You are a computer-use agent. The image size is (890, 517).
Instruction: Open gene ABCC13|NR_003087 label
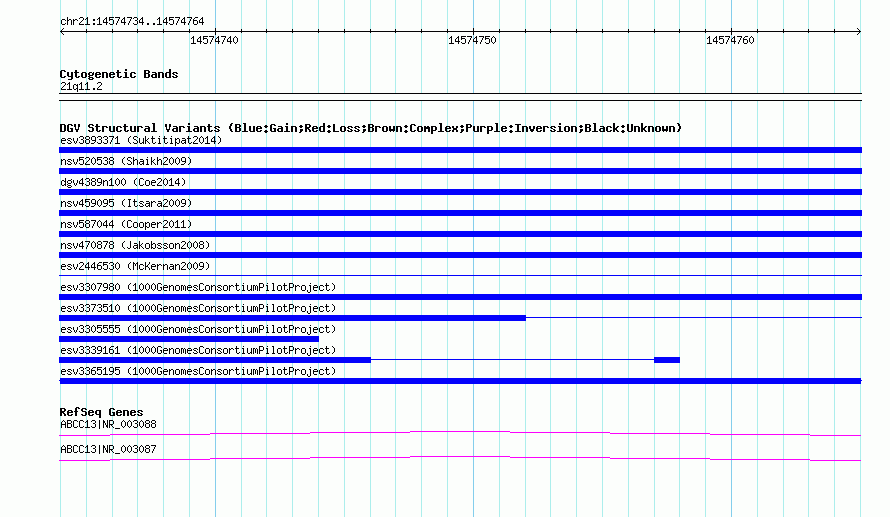coord(108,449)
